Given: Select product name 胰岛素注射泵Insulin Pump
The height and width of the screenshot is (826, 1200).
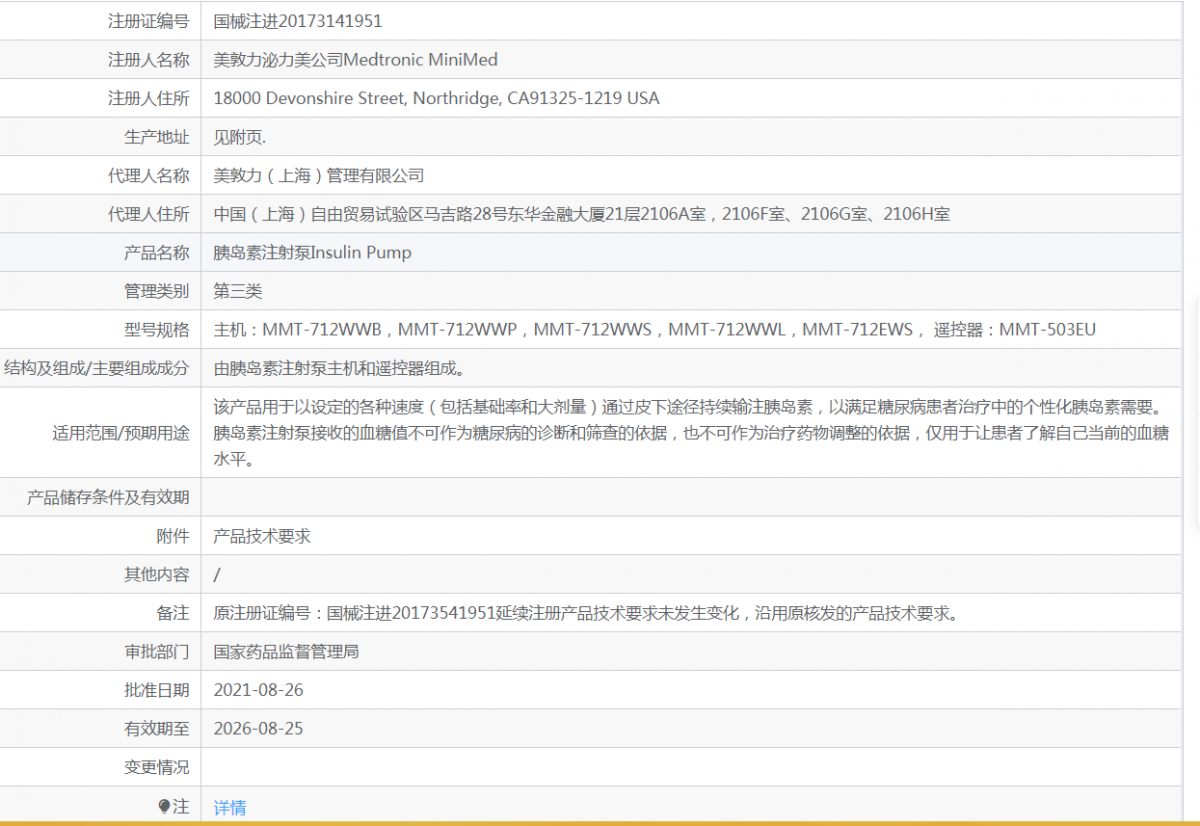Looking at the screenshot, I should click(312, 253).
